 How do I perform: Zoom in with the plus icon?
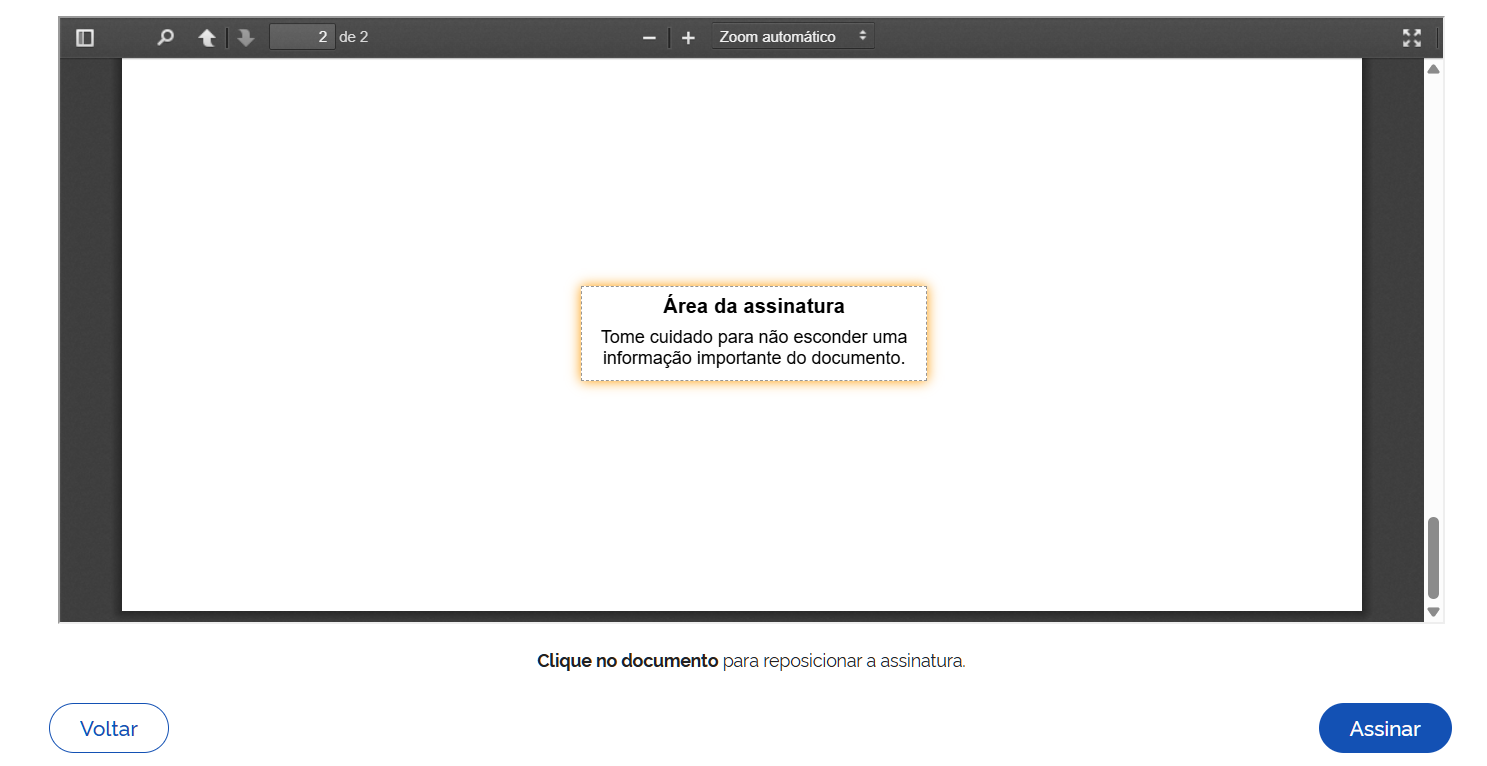pos(688,38)
